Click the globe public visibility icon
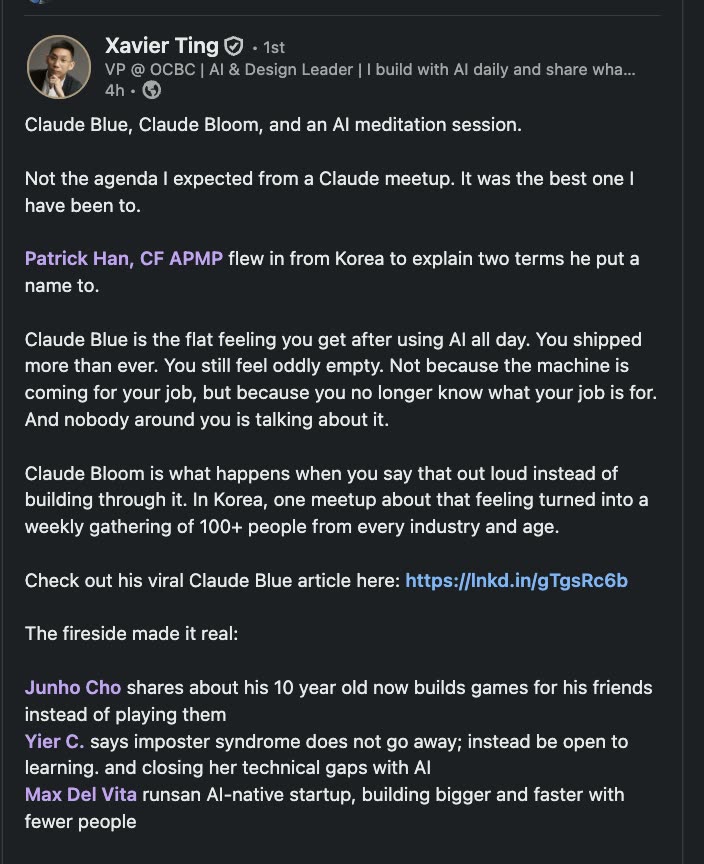Image resolution: width=704 pixels, height=864 pixels. [151, 90]
